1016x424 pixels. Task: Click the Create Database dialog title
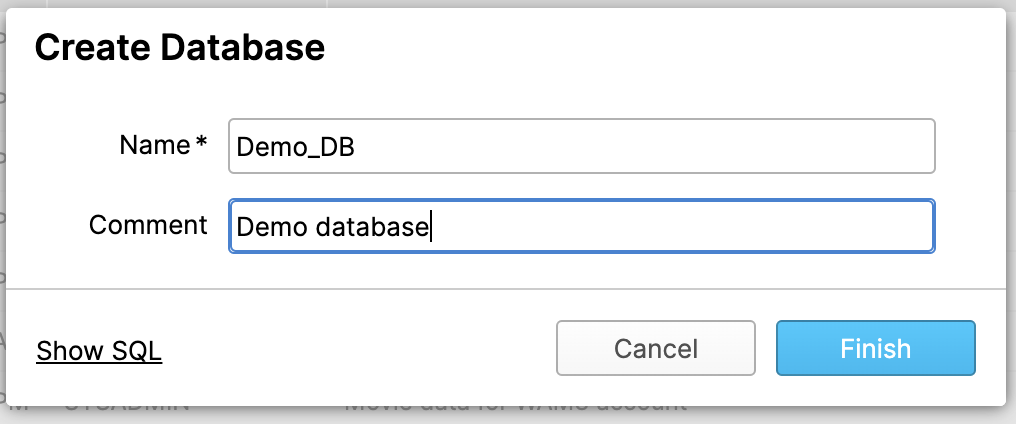tap(179, 48)
